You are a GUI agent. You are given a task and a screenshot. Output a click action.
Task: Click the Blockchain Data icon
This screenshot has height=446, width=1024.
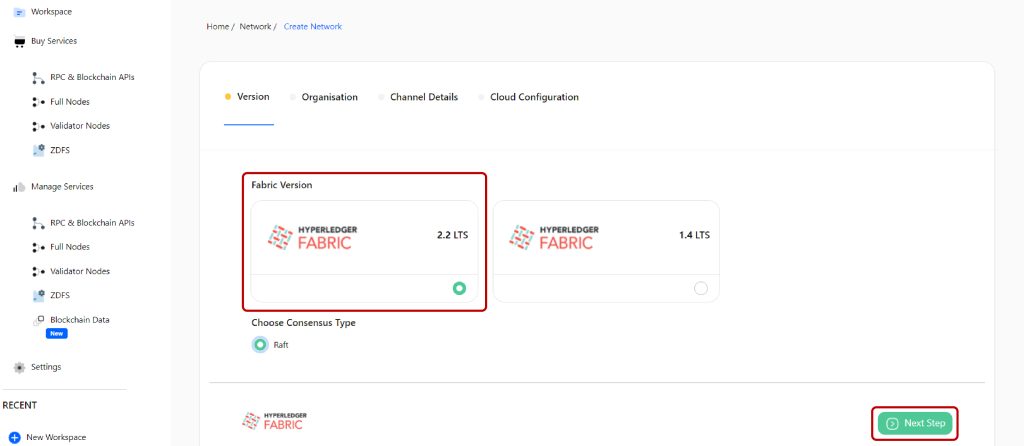tap(39, 321)
